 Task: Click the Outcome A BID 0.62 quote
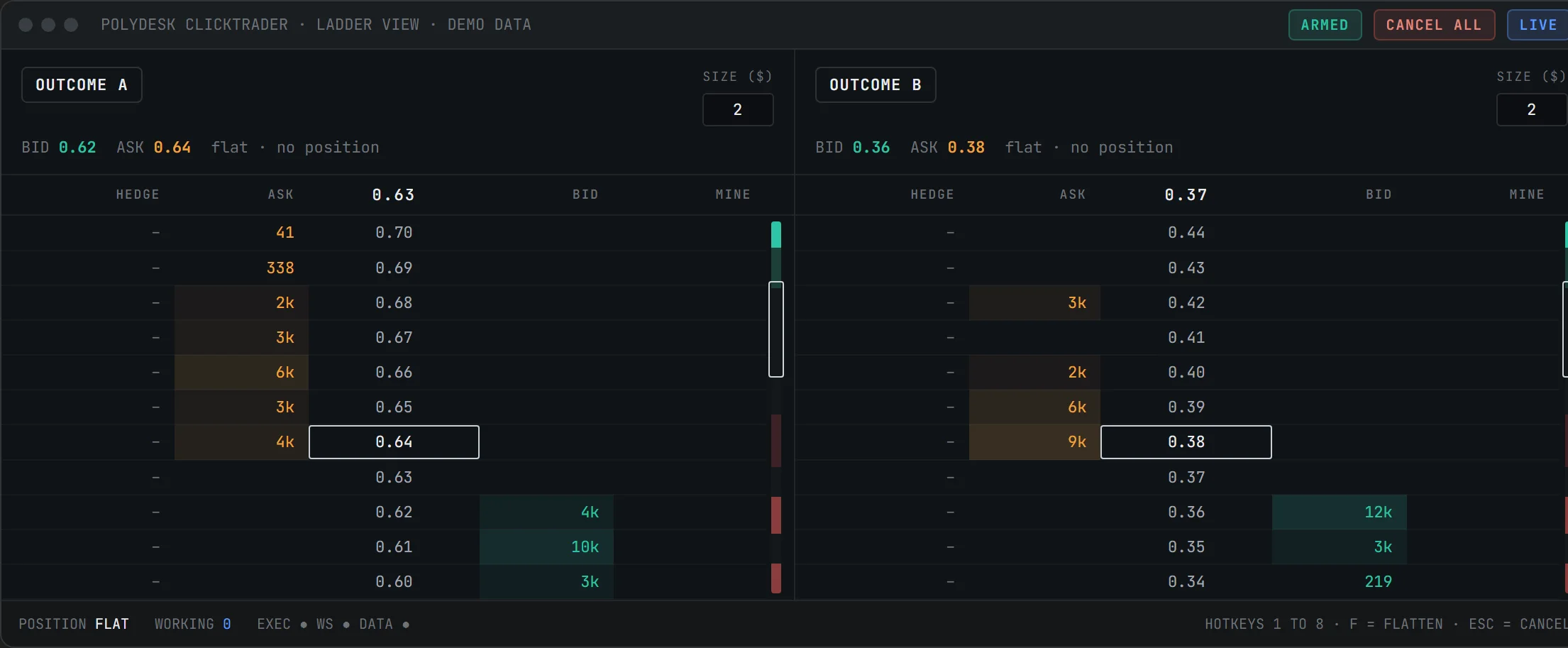(x=59, y=148)
